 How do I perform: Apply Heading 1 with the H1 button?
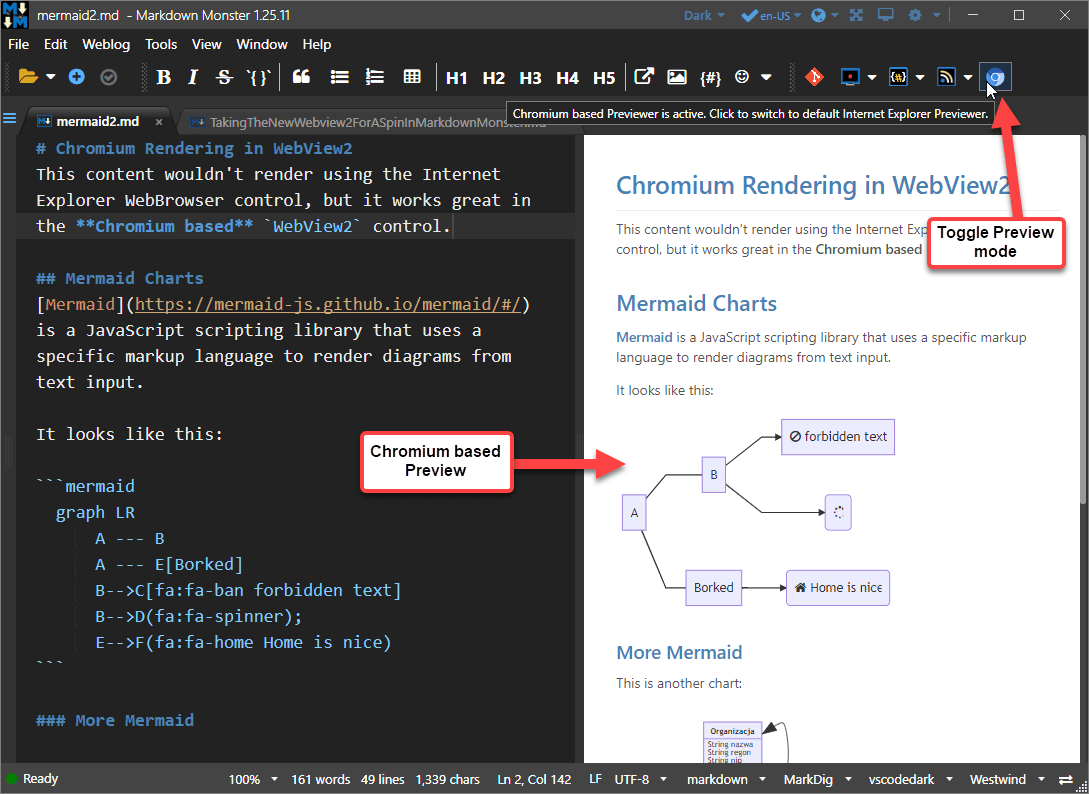pyautogui.click(x=456, y=78)
